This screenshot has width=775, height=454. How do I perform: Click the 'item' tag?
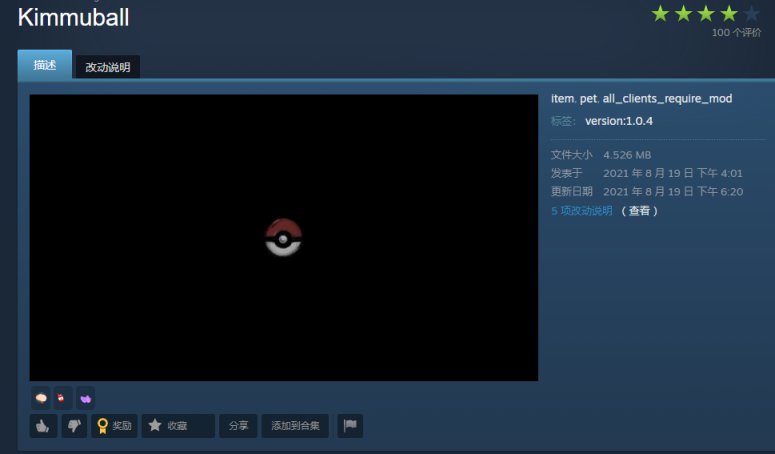(x=562, y=99)
